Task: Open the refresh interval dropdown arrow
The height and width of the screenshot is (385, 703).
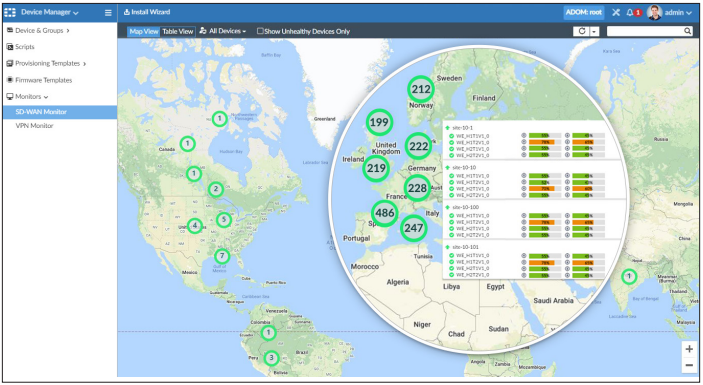Action: tap(595, 31)
